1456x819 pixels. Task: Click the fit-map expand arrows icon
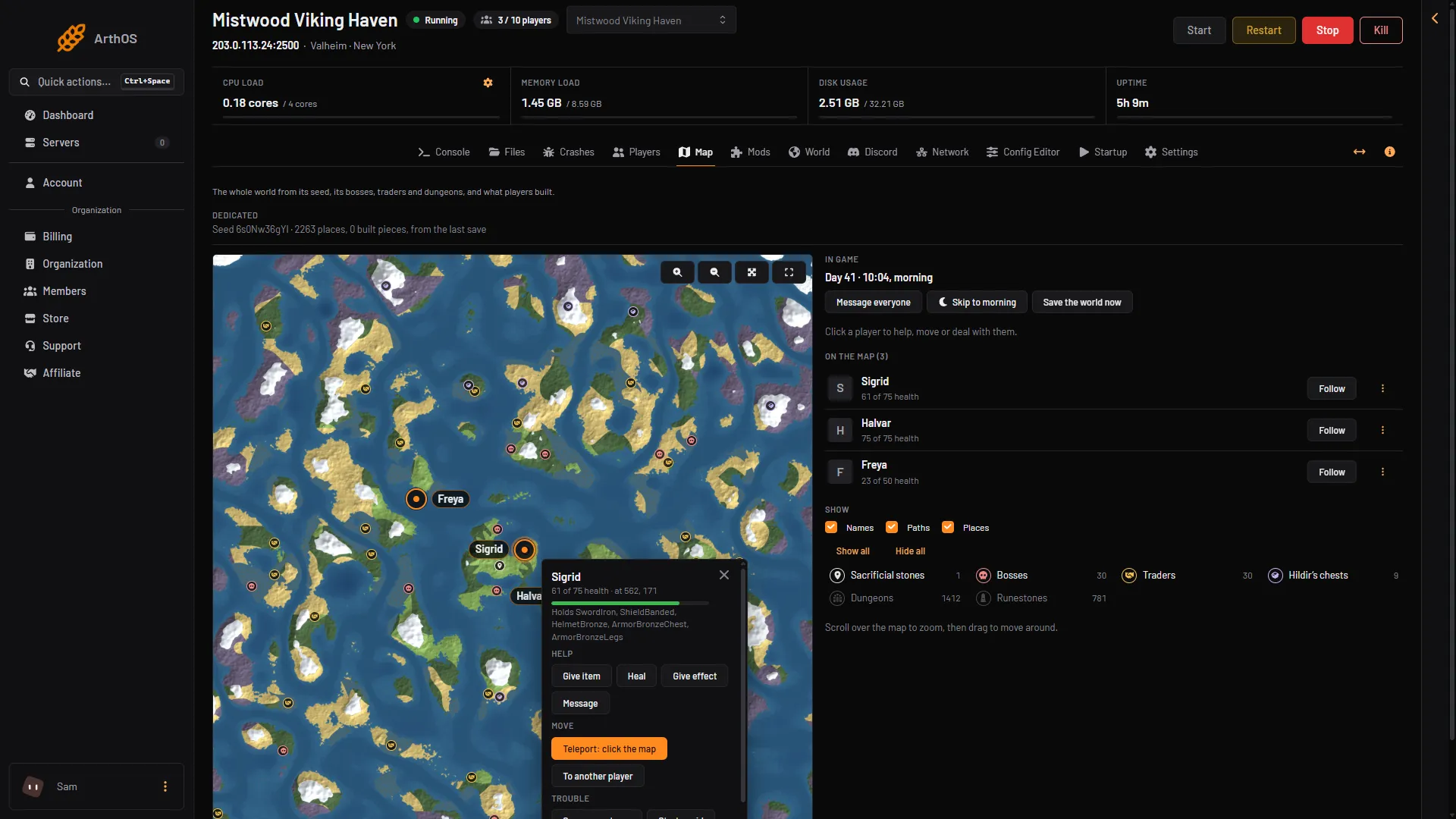[752, 272]
